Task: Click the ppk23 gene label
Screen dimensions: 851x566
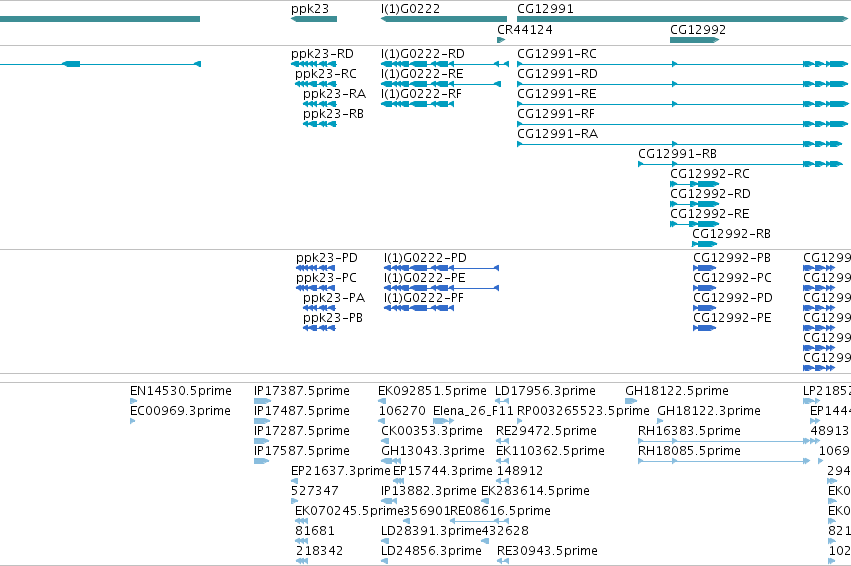Action: point(310,9)
